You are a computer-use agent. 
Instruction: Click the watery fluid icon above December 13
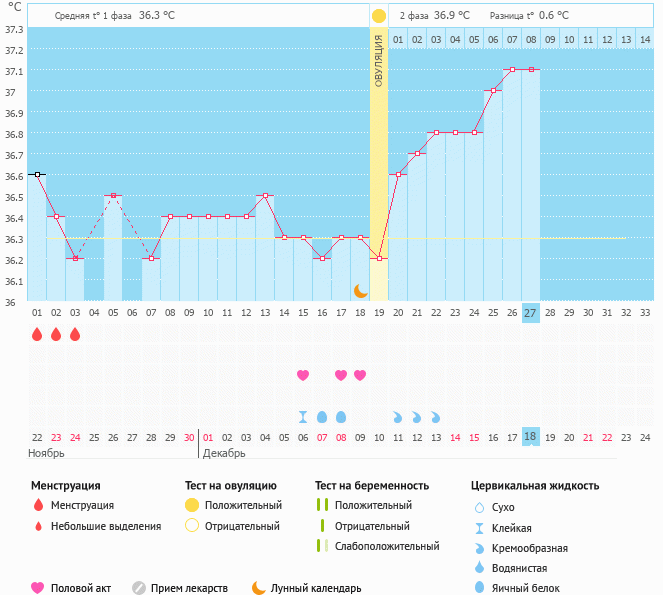pyautogui.click(x=435, y=416)
